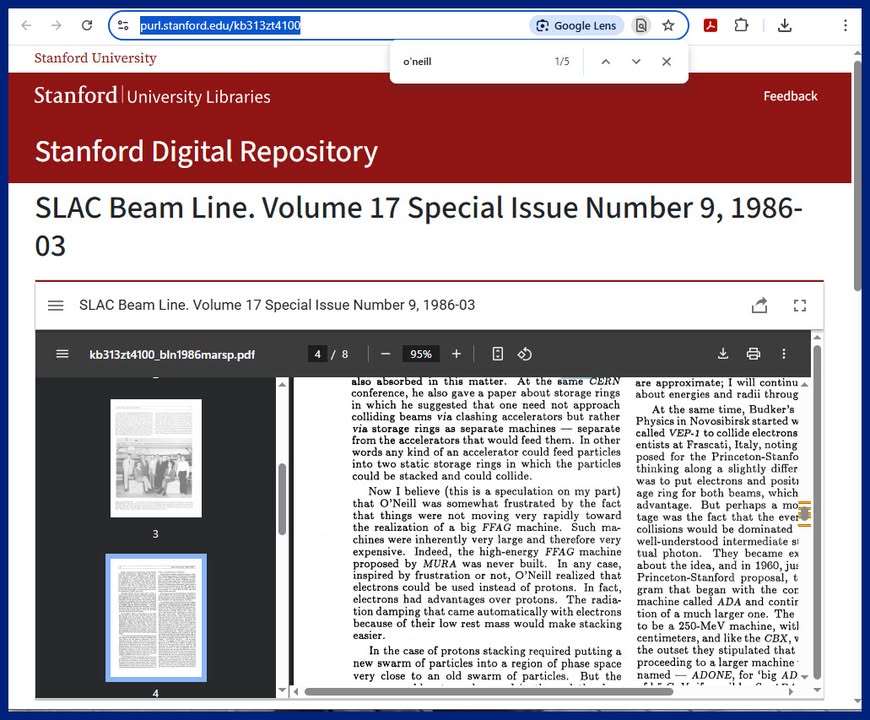Toggle PDF sidebar hamburger menu
This screenshot has height=720, width=870.
(62, 354)
